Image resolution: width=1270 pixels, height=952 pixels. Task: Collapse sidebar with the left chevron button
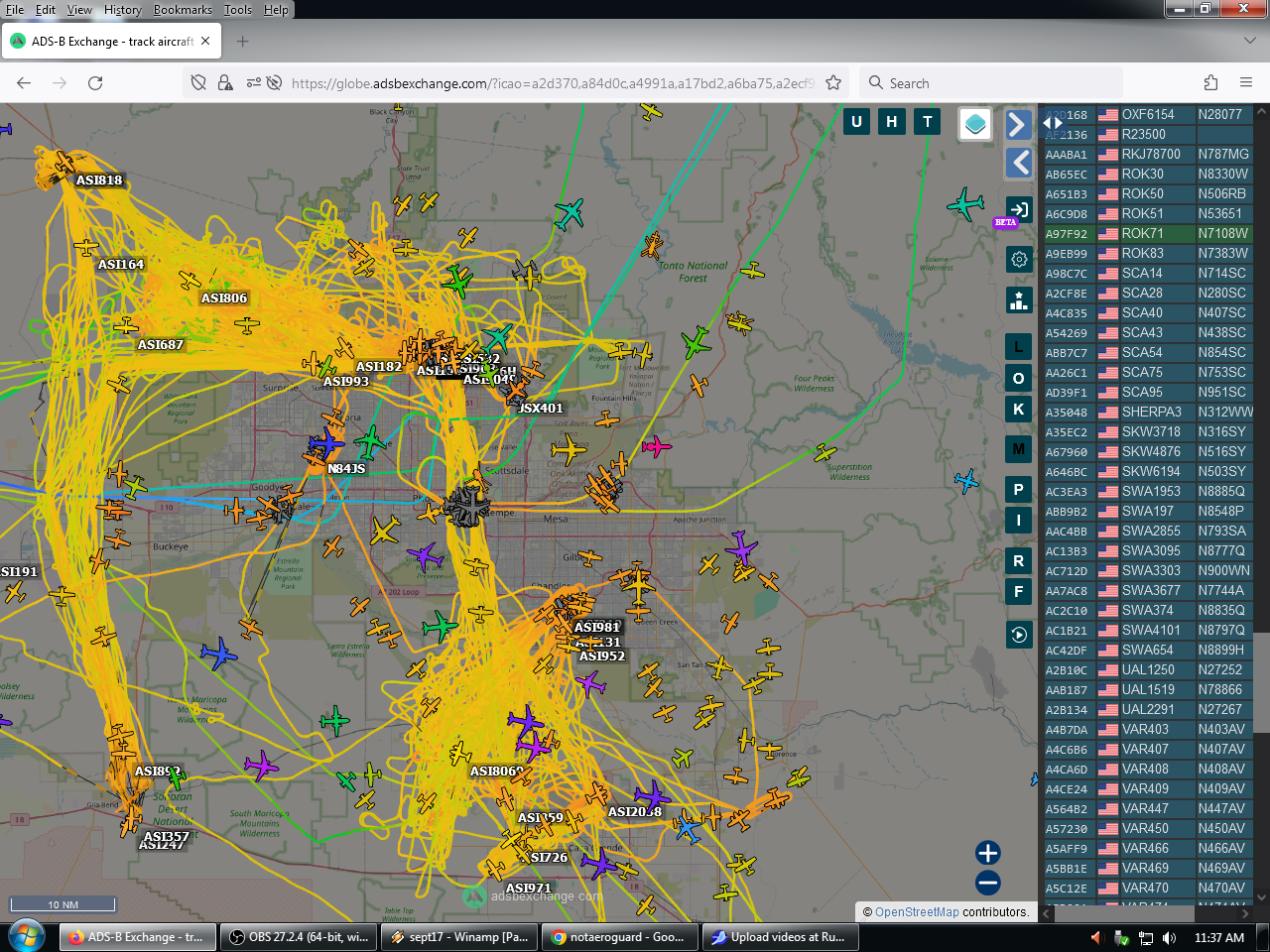click(1018, 163)
